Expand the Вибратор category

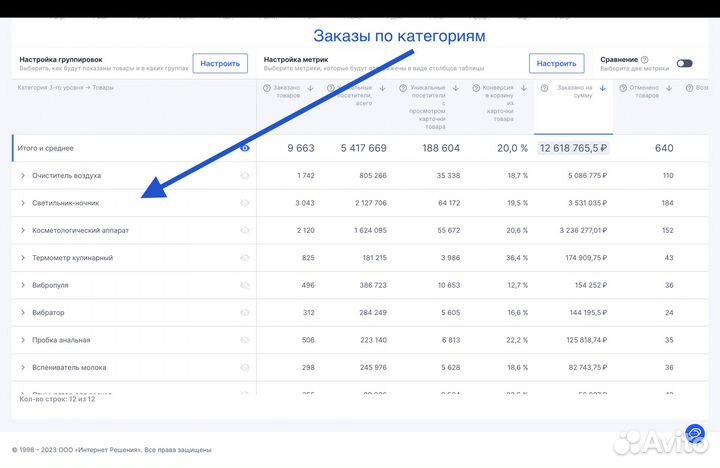[22, 312]
